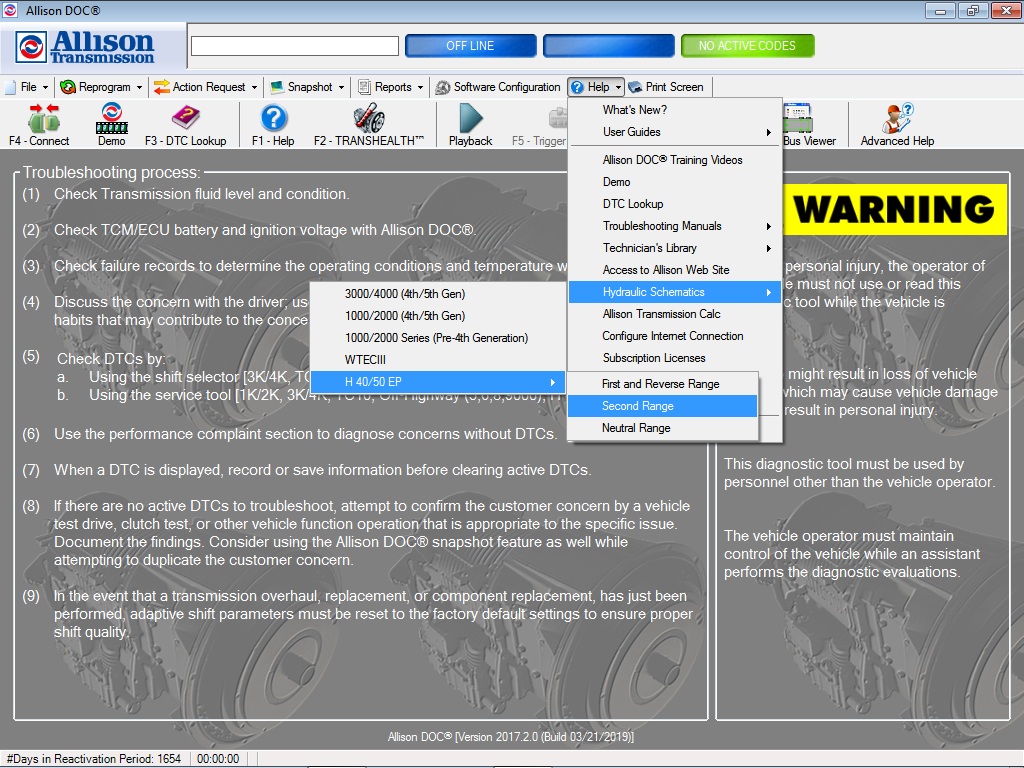Click the 00:00:00 timer in status bar
This screenshot has height=768, width=1024.
click(x=218, y=759)
